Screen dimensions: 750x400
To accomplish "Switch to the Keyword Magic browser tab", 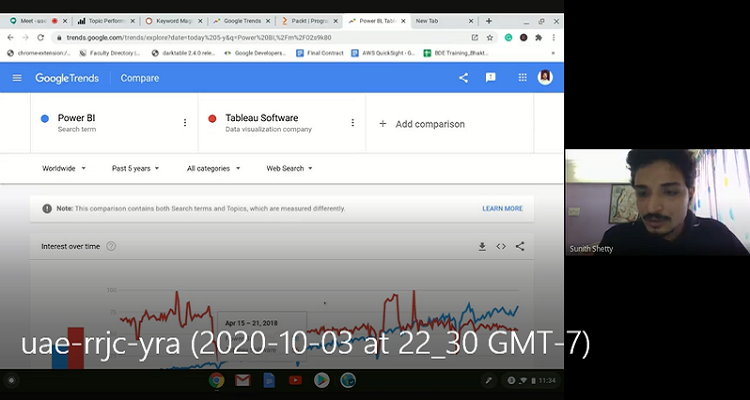I will coord(172,20).
